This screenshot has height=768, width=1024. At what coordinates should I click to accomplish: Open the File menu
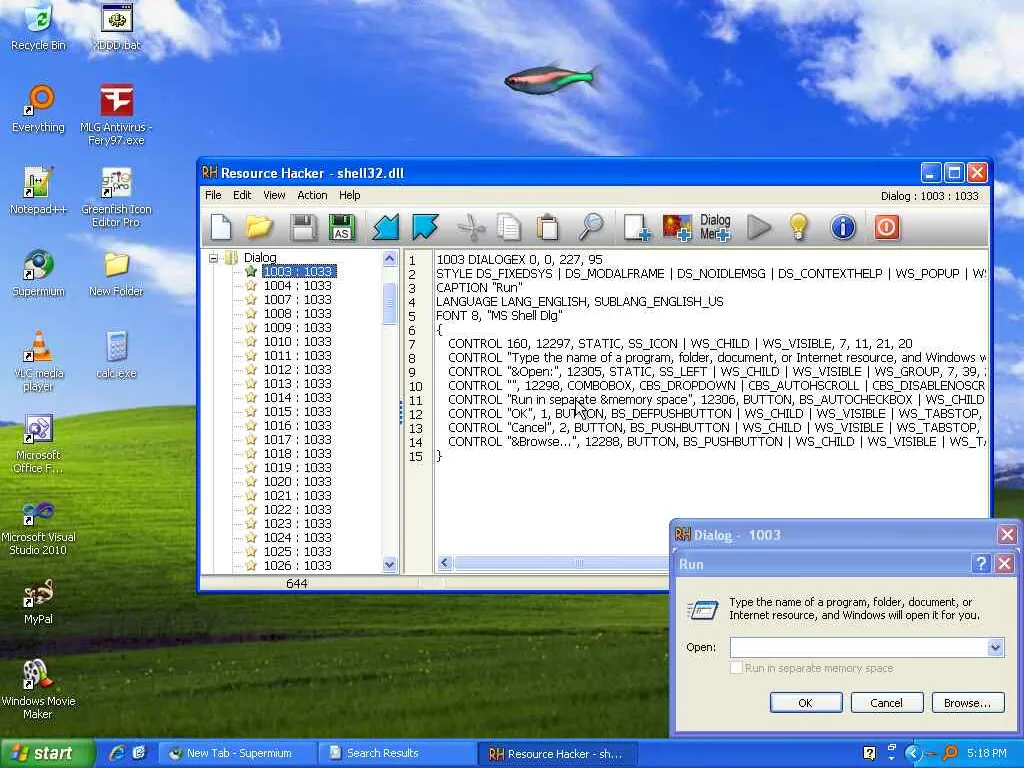[x=213, y=195]
